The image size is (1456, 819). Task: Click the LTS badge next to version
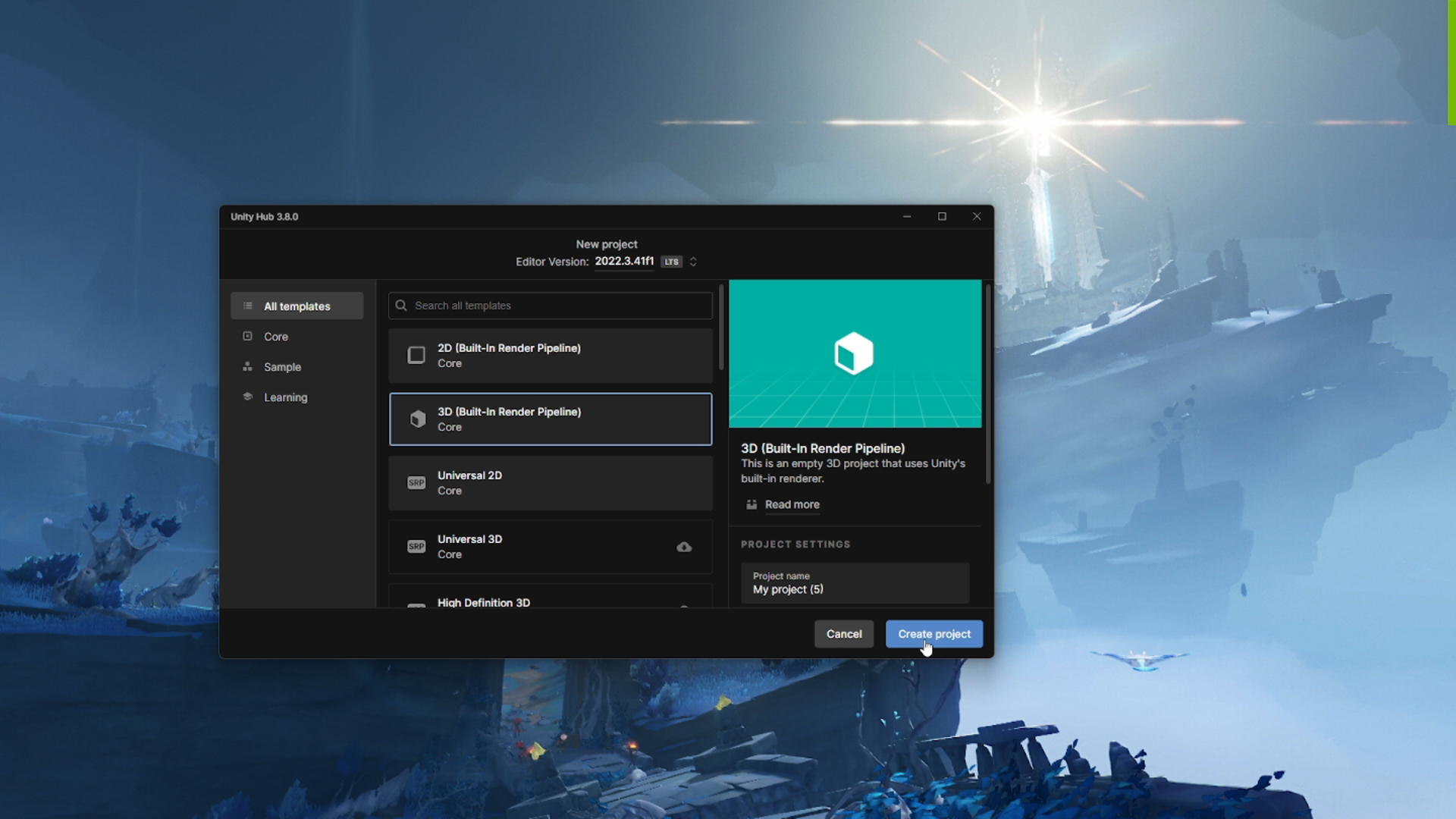(x=670, y=262)
